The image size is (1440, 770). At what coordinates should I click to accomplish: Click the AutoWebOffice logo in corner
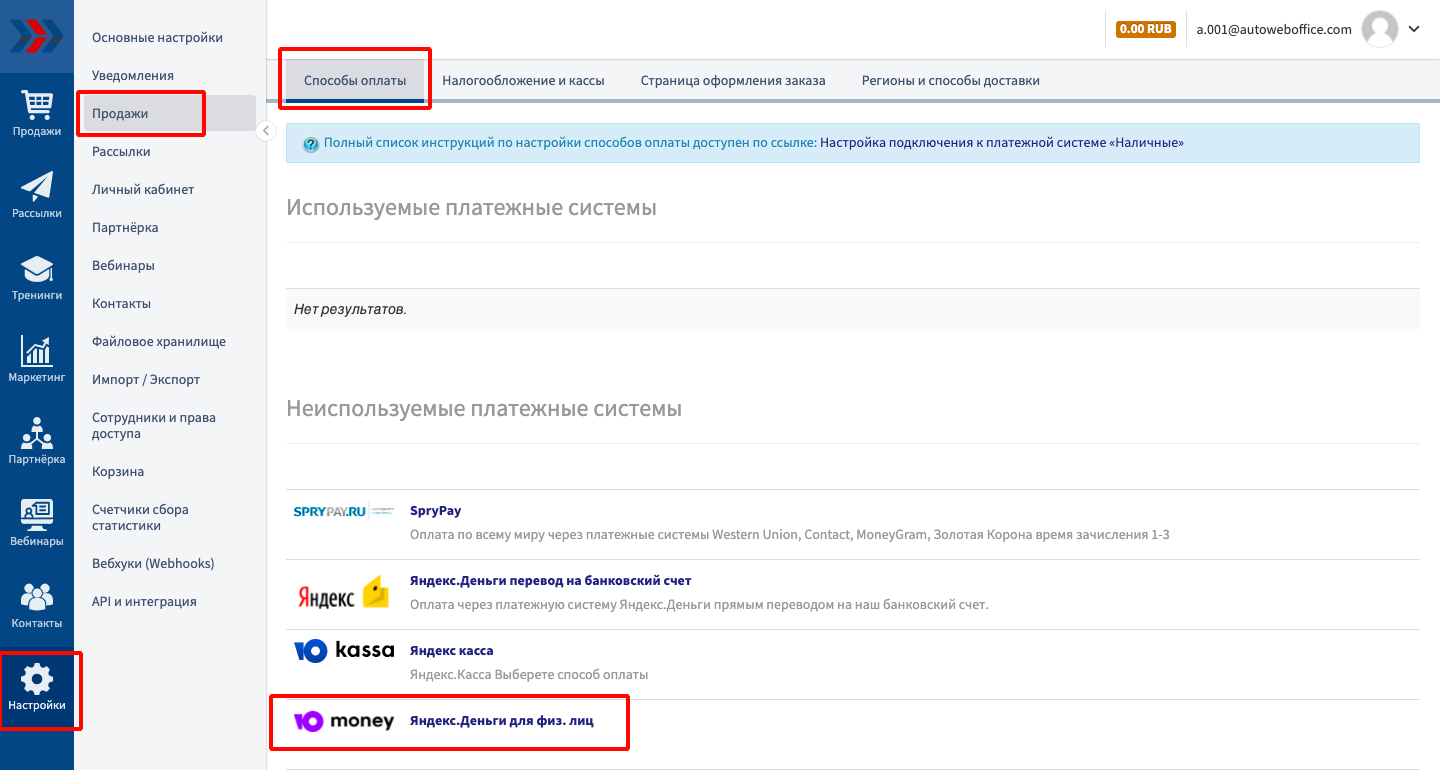(36, 36)
